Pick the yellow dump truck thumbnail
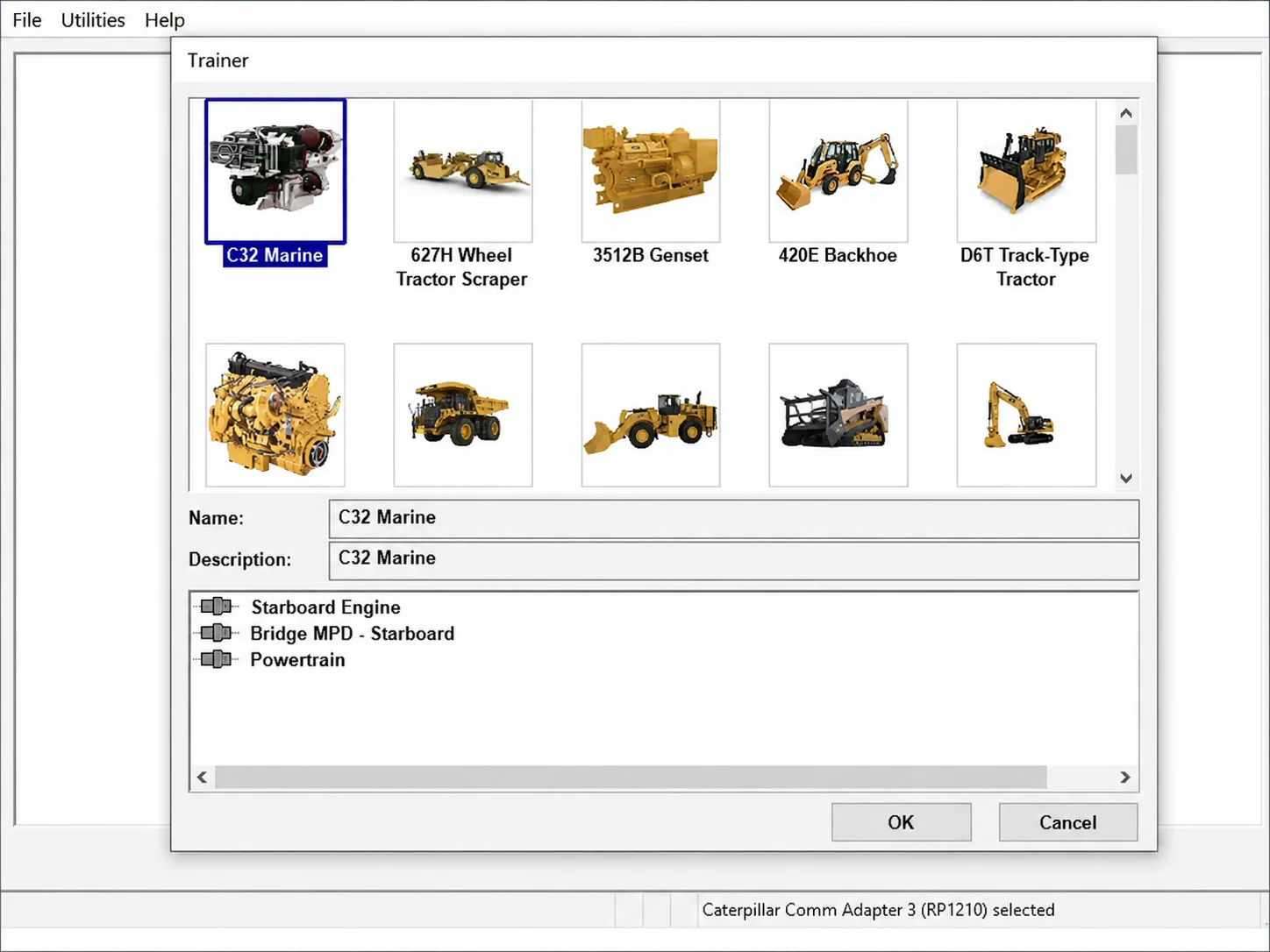The width and height of the screenshot is (1270, 952). pyautogui.click(x=463, y=415)
